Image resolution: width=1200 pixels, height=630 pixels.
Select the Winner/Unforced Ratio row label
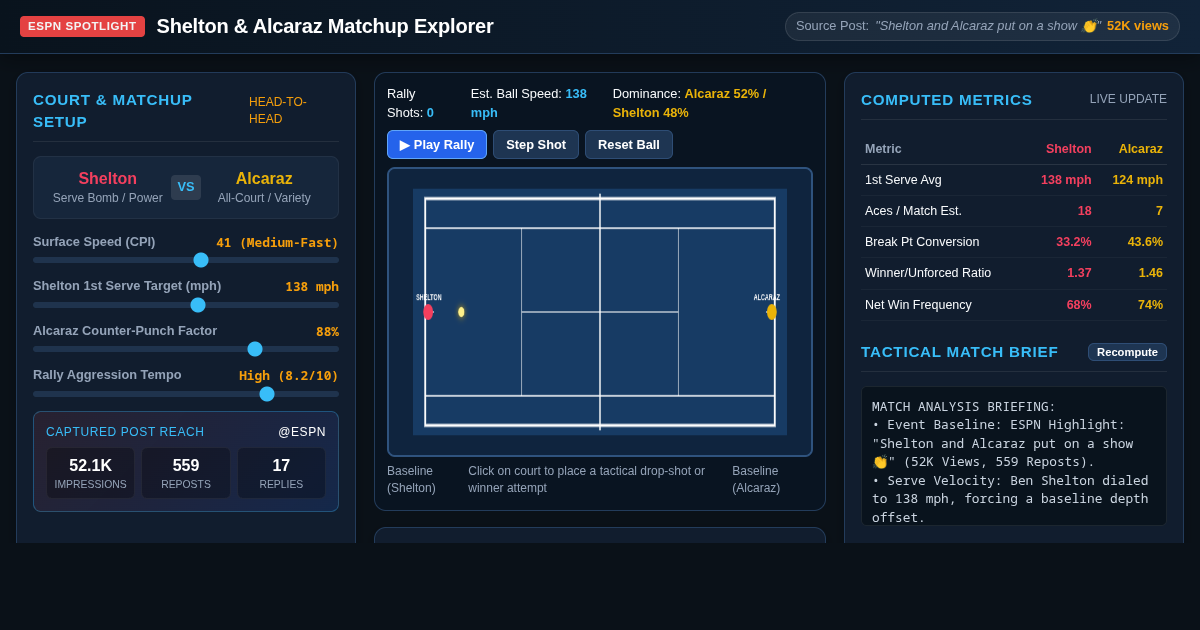[x=928, y=273]
